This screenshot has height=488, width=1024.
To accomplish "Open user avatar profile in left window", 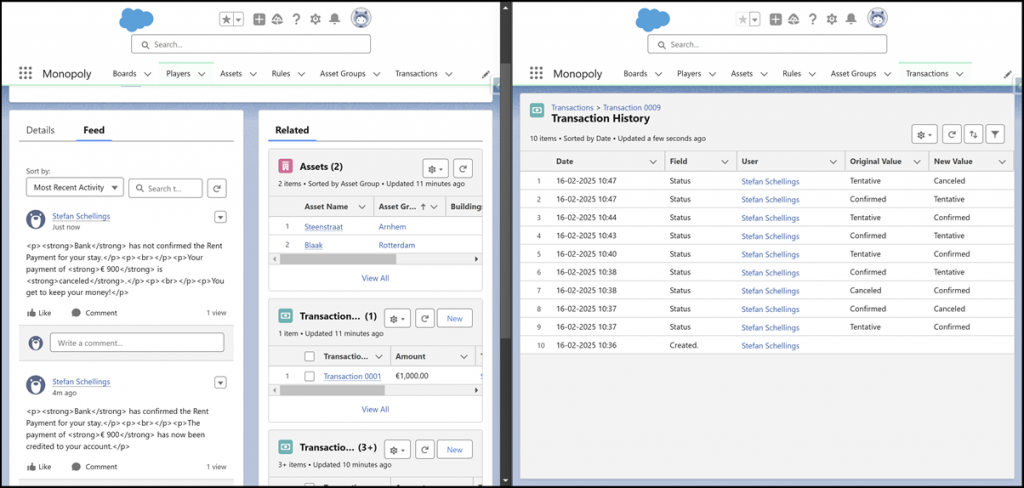I will tap(361, 18).
